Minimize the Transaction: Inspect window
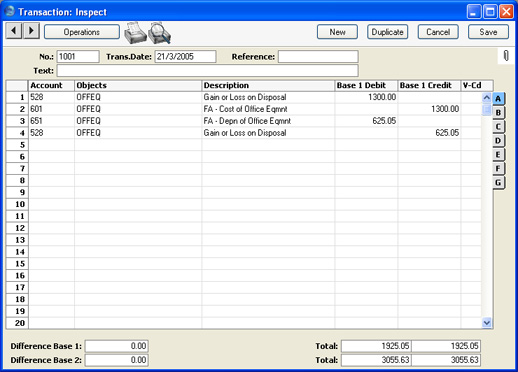Screen dimensions: 518x372 (x=474, y=12)
